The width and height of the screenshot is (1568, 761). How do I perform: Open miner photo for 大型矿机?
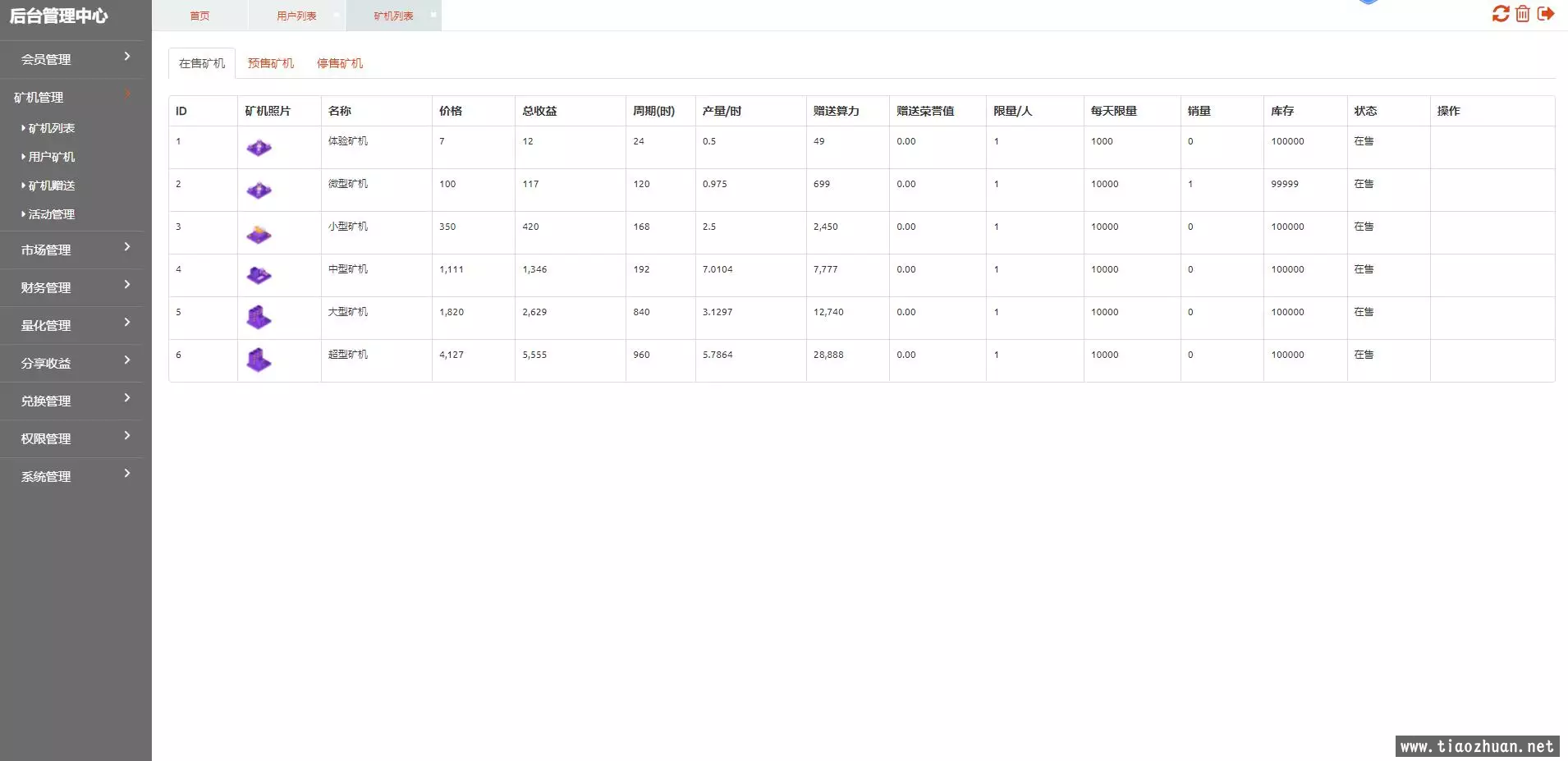(259, 318)
